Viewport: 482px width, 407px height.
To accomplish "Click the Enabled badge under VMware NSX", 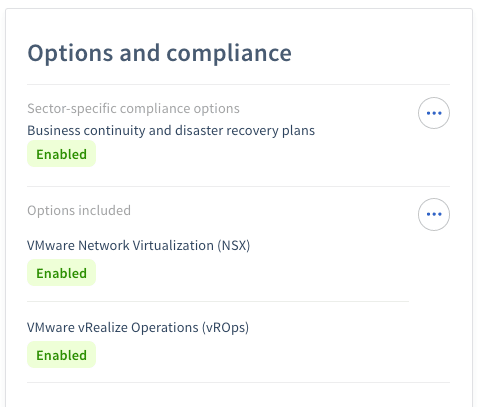I will (61, 273).
